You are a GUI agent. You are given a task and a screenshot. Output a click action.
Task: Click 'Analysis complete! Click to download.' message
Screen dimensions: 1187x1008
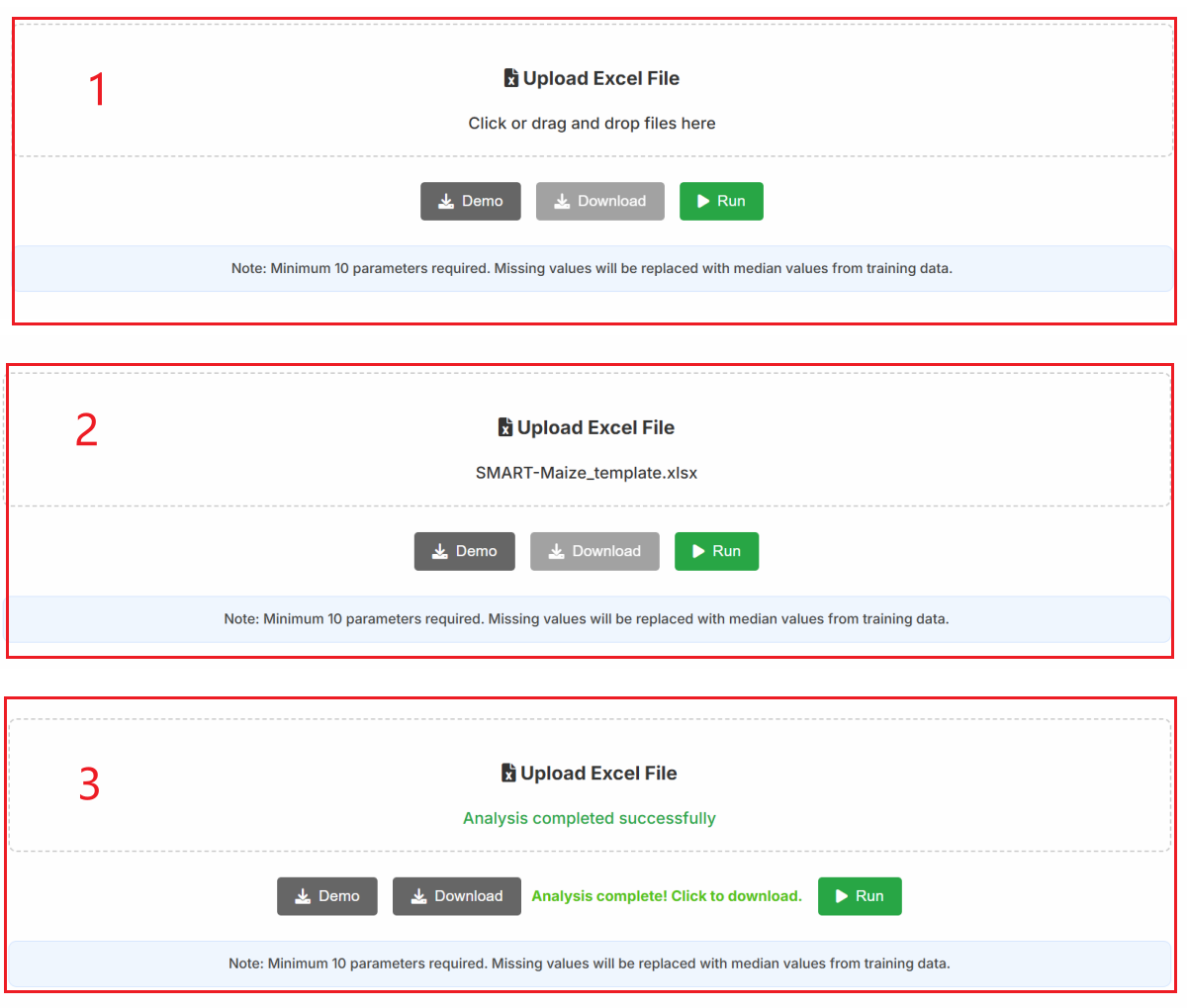coord(666,896)
